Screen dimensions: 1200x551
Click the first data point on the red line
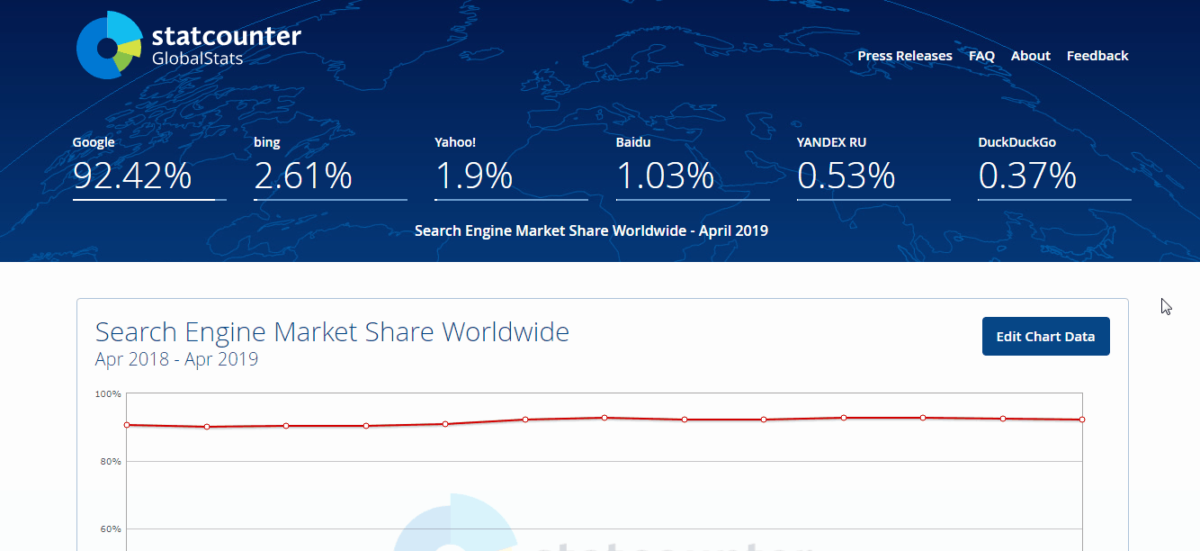(x=127, y=425)
